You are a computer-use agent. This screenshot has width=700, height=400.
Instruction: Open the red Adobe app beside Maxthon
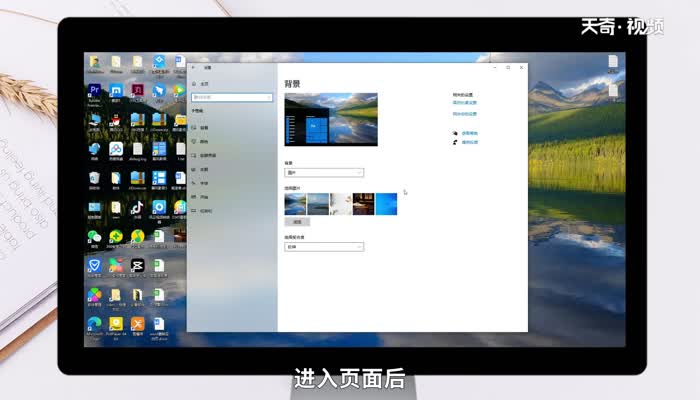[x=138, y=91]
